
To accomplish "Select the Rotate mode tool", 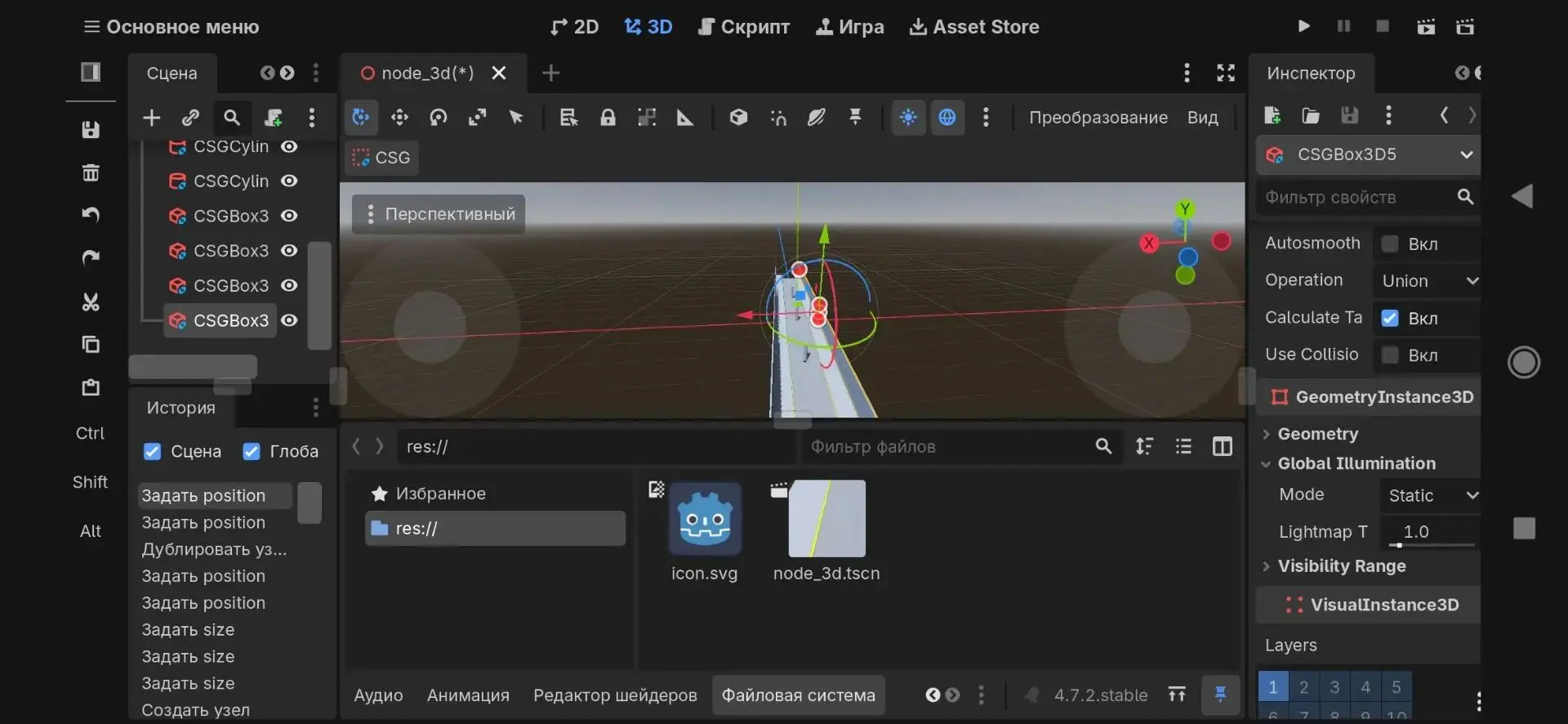I will (439, 118).
